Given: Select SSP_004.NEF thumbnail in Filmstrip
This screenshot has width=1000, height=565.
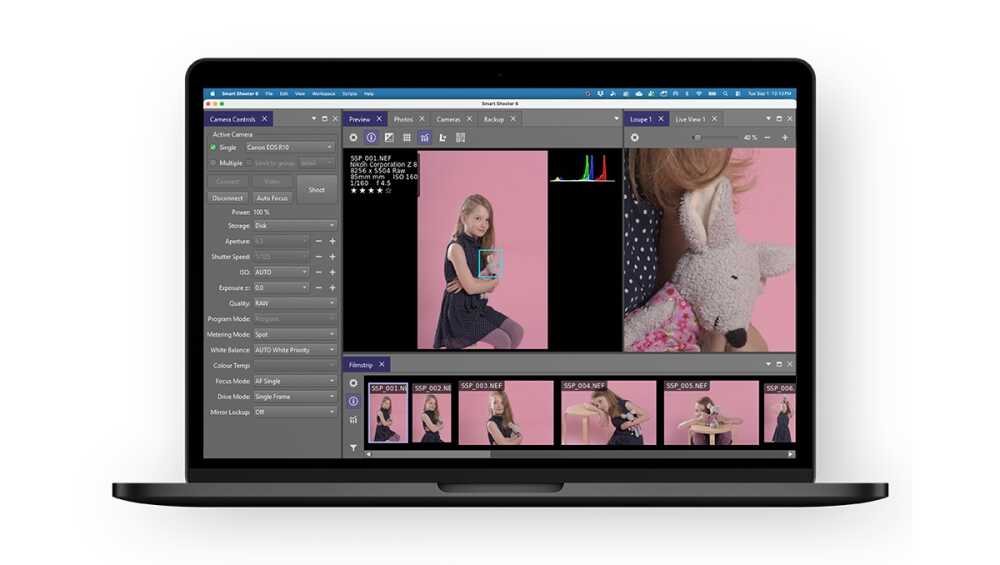Looking at the screenshot, I should (608, 413).
